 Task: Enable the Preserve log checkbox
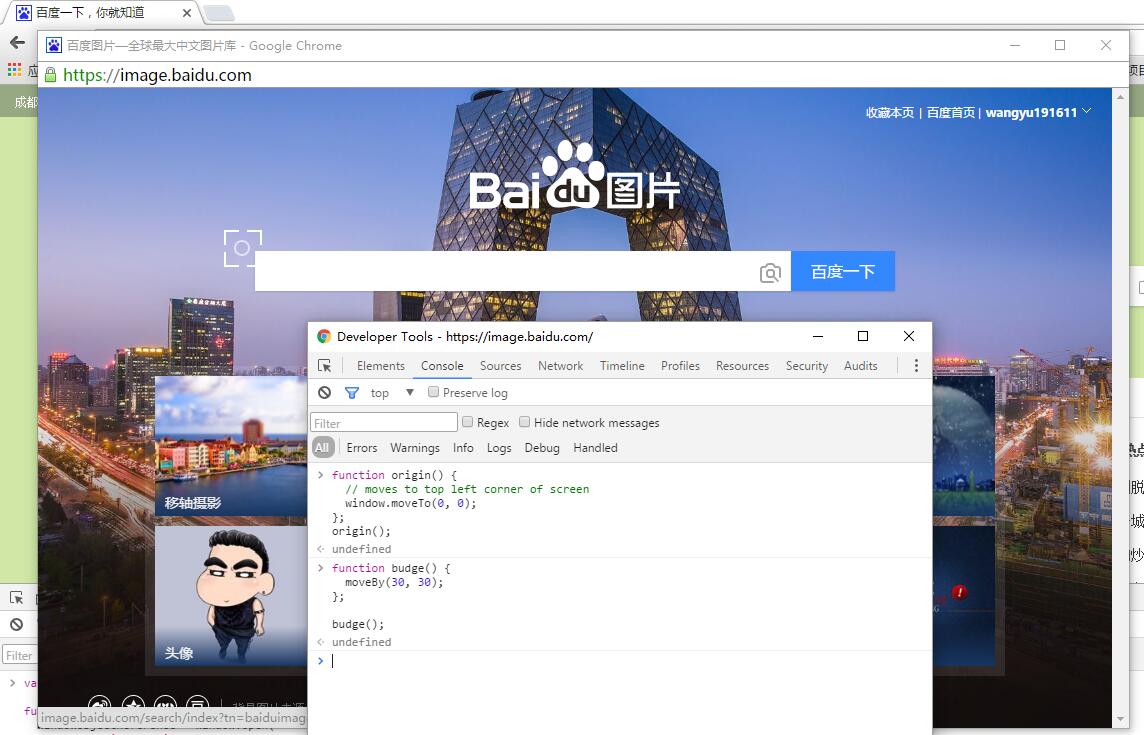[x=432, y=392]
